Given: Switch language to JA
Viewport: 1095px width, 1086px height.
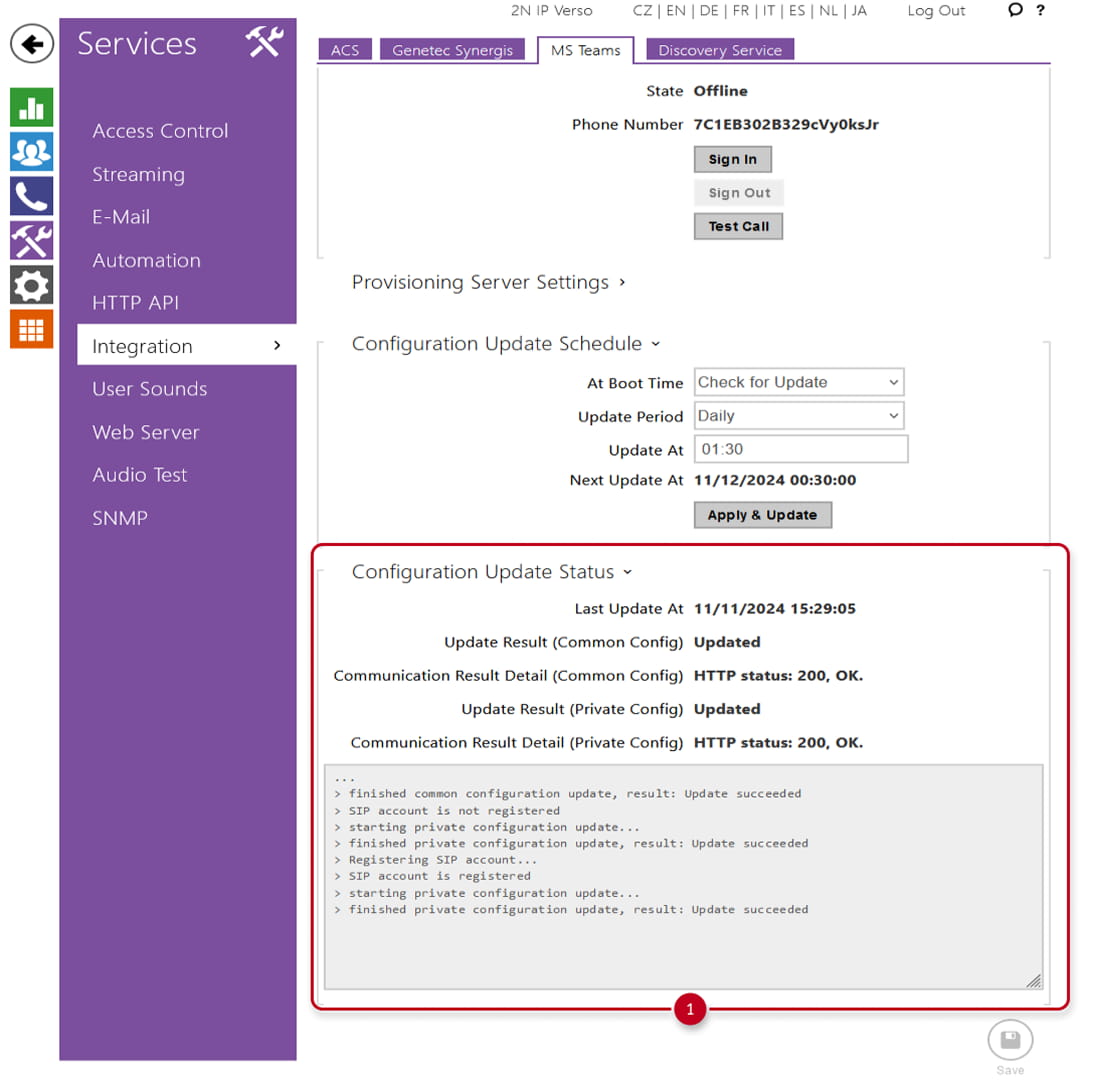Looking at the screenshot, I should click(x=859, y=10).
